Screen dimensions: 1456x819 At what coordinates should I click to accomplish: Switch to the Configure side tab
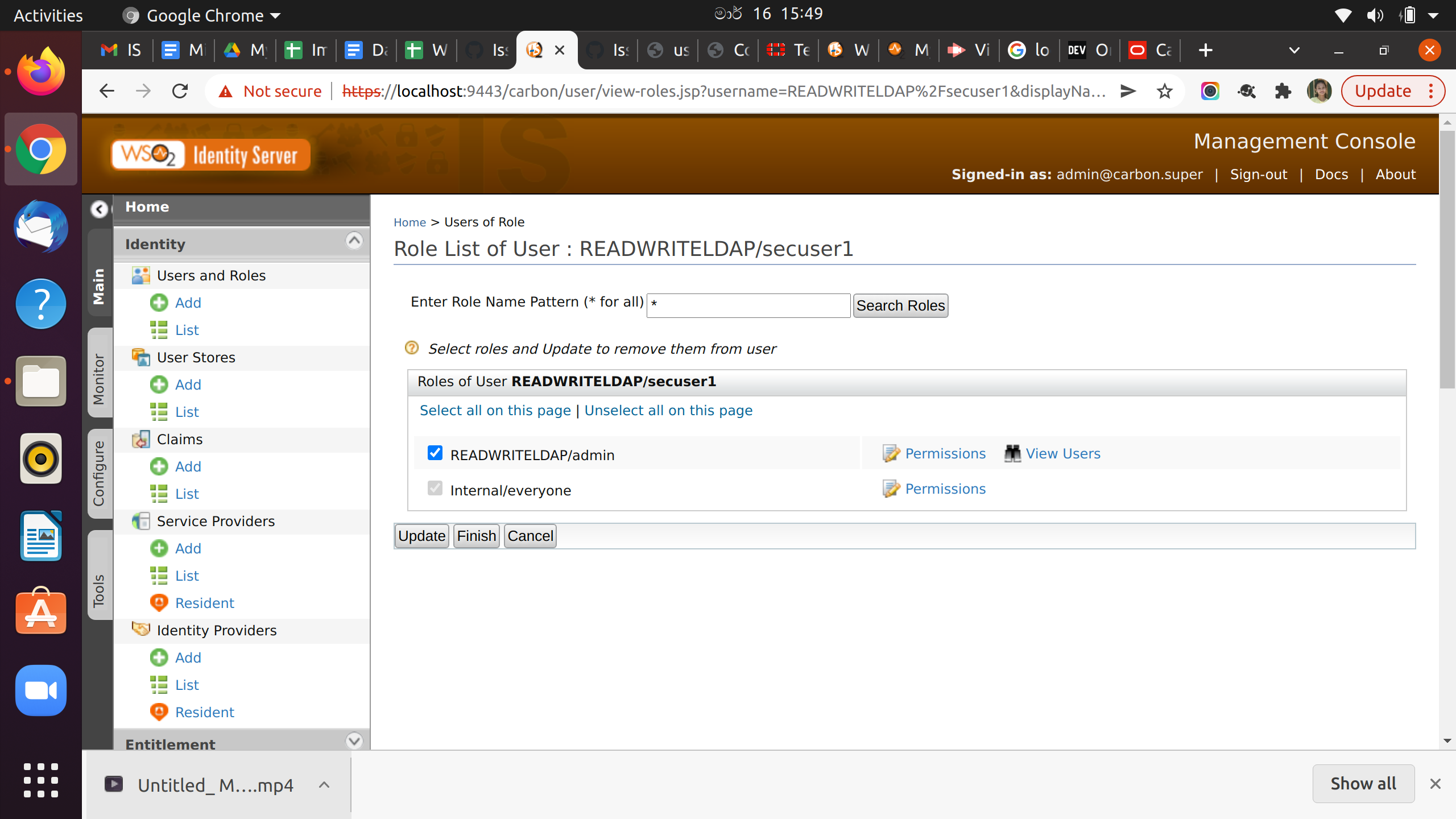point(99,473)
